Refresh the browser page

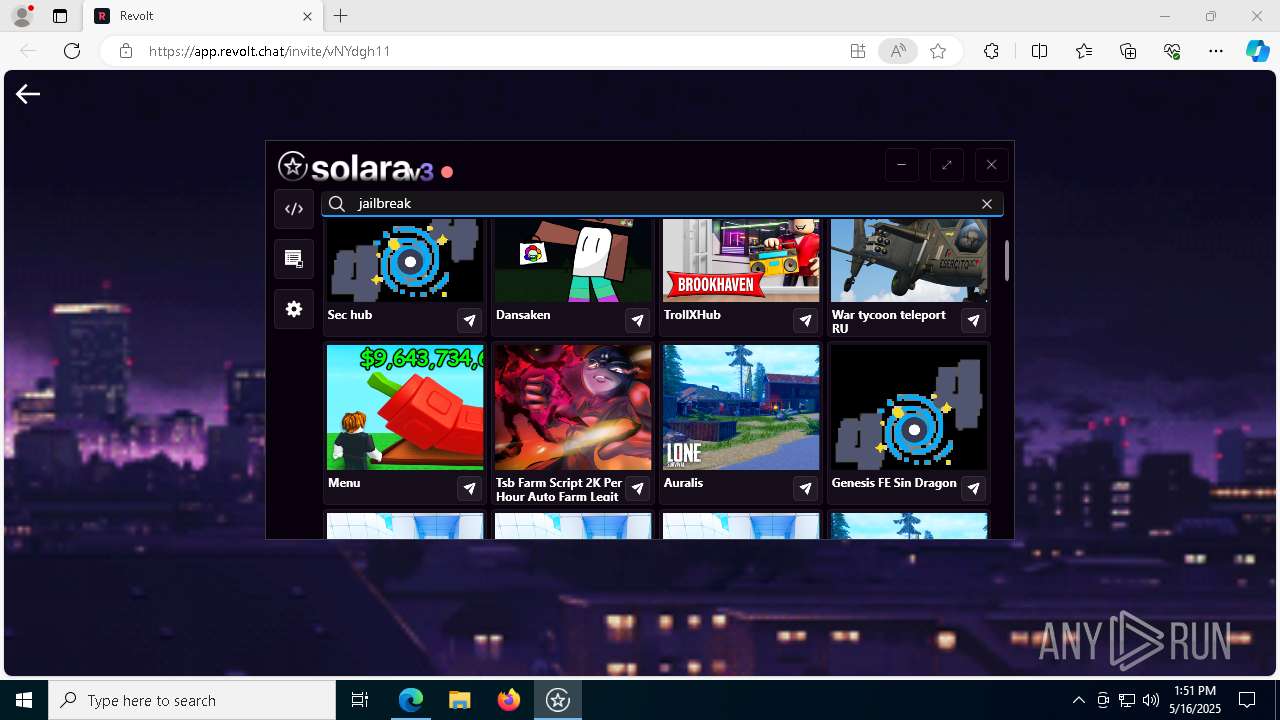click(x=72, y=51)
